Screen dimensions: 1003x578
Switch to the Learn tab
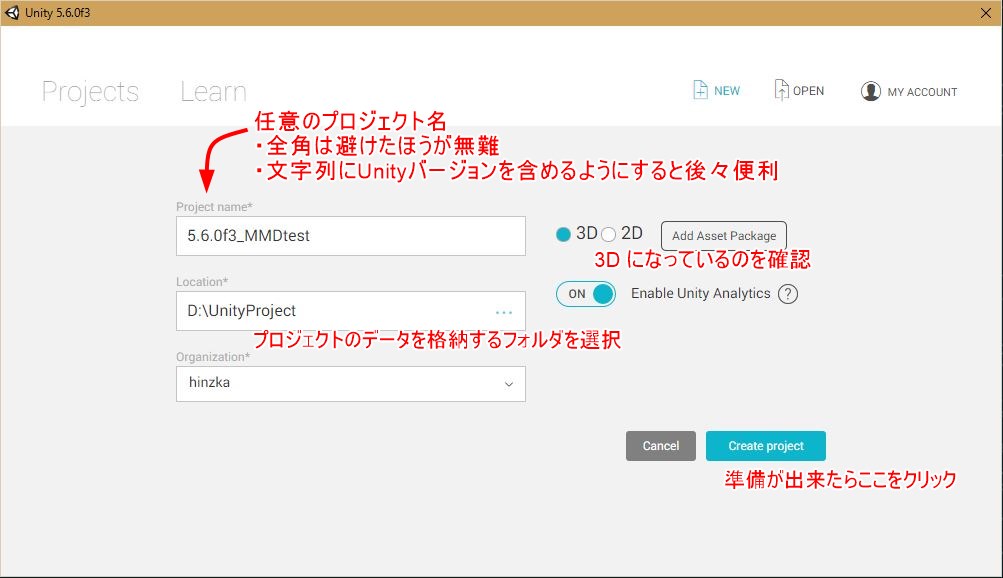213,91
